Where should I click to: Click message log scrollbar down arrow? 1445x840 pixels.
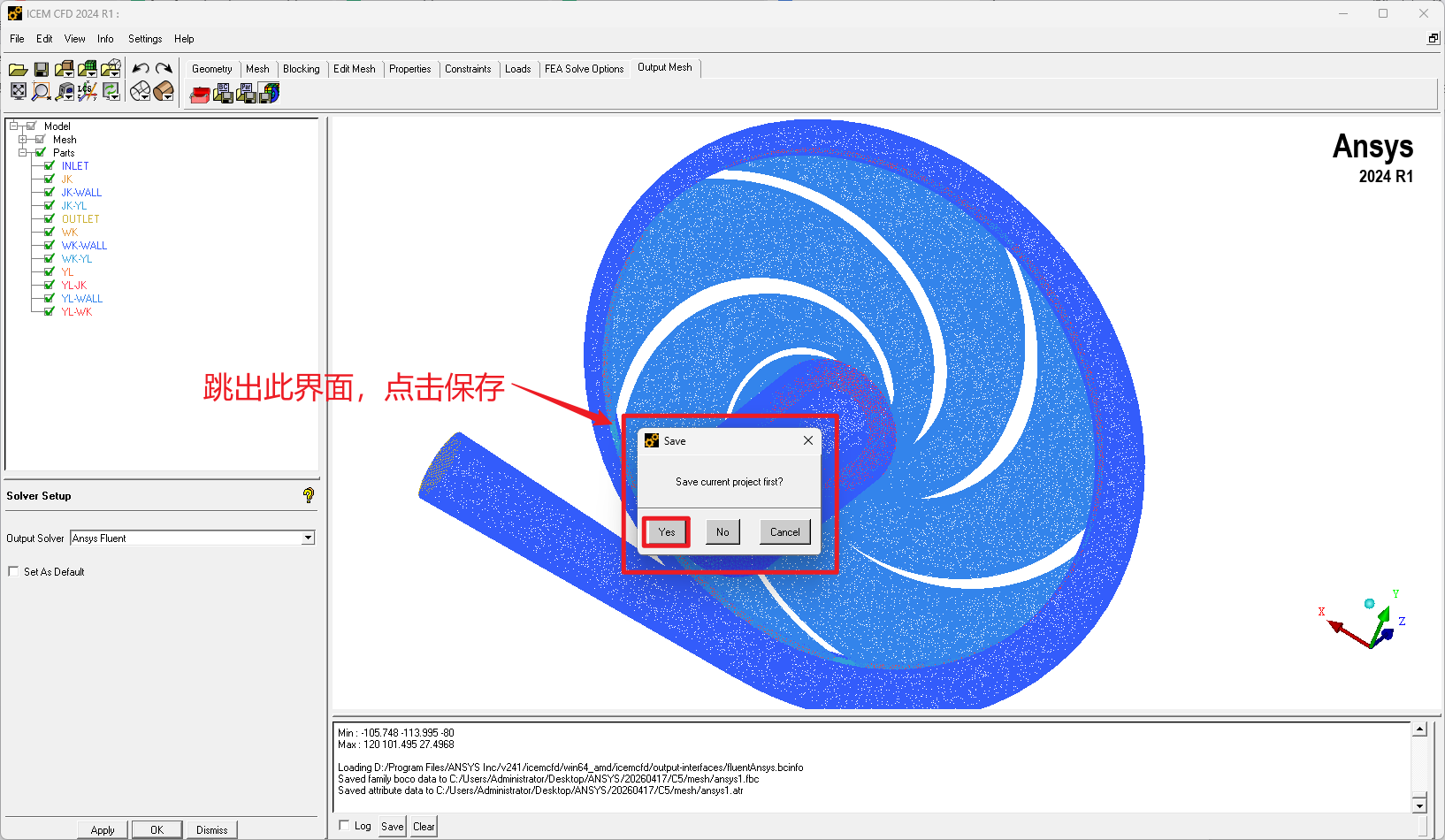pyautogui.click(x=1419, y=805)
